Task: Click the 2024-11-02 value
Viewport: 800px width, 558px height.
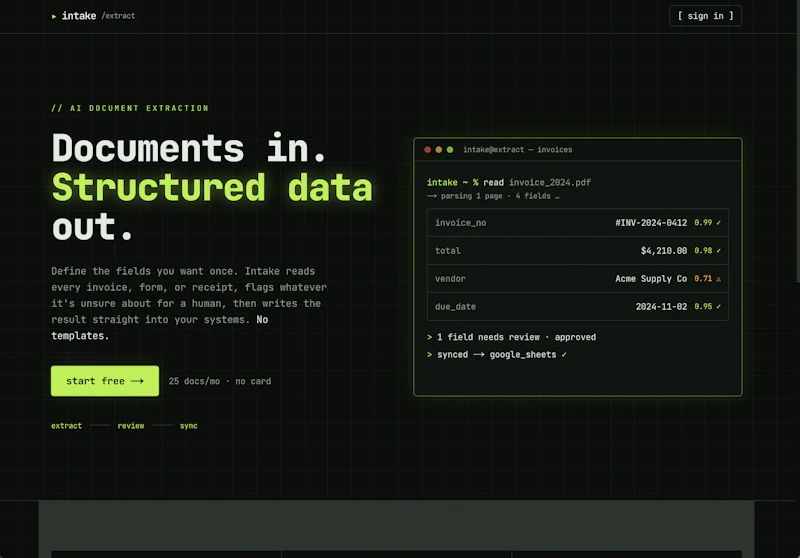Action: [x=661, y=307]
